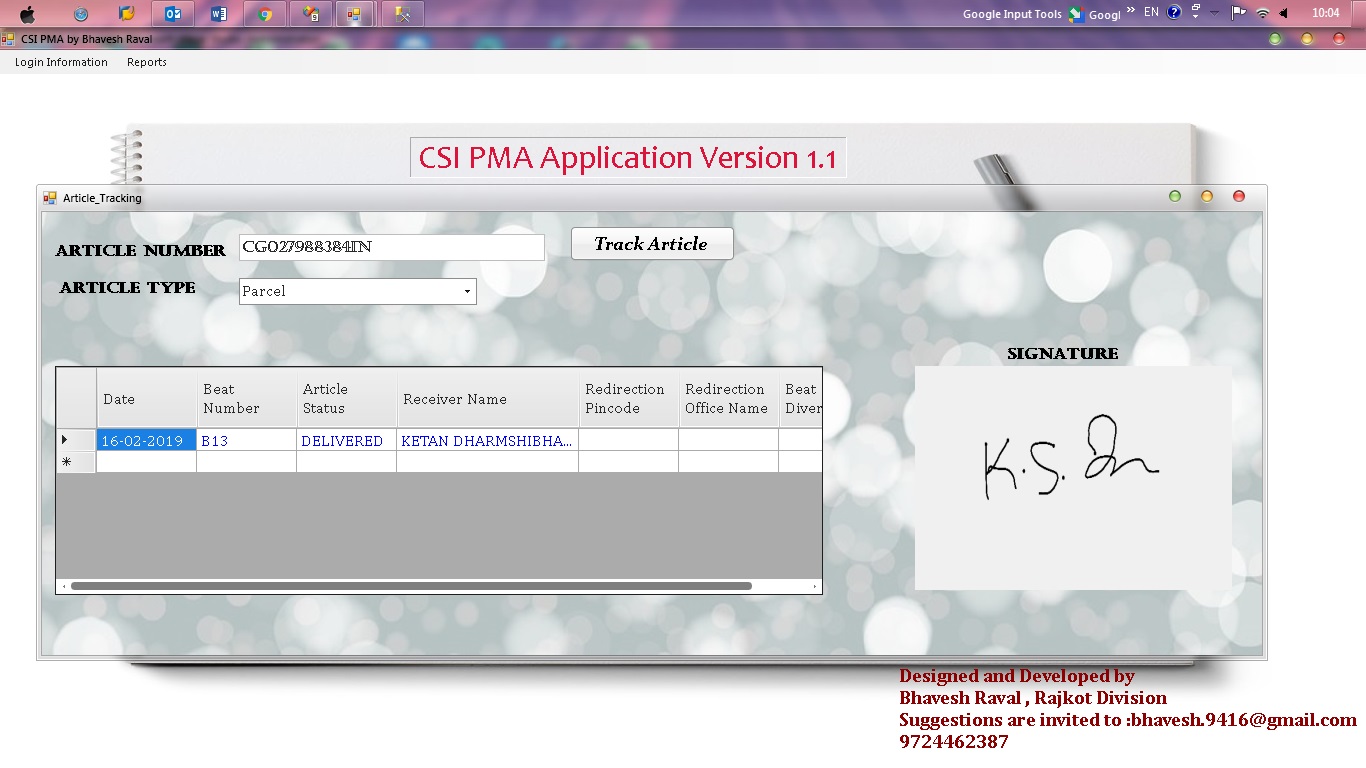1366x768 pixels.
Task: Toggle the EN language indicator
Action: [1151, 13]
